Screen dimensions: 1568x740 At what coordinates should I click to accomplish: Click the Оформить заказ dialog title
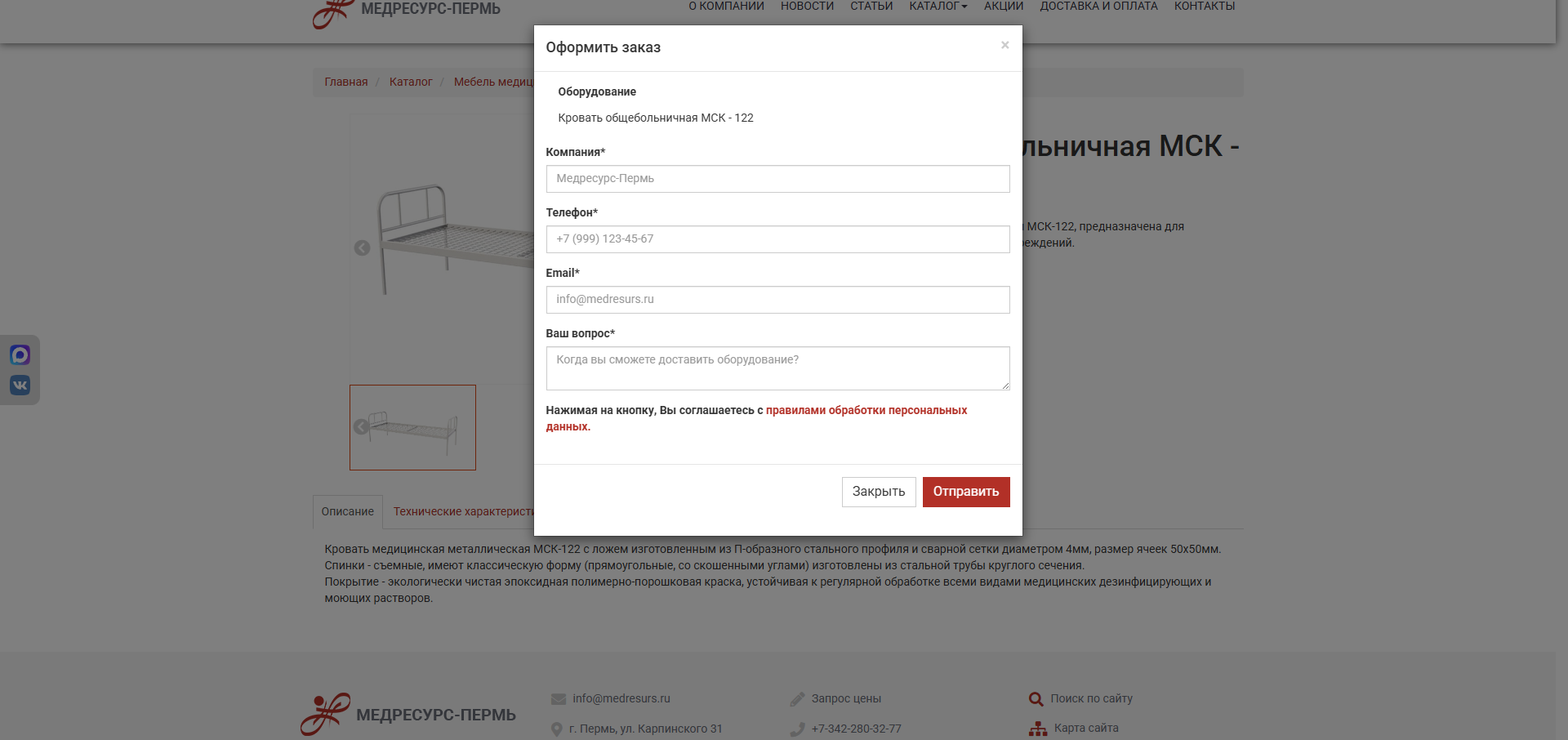[604, 47]
